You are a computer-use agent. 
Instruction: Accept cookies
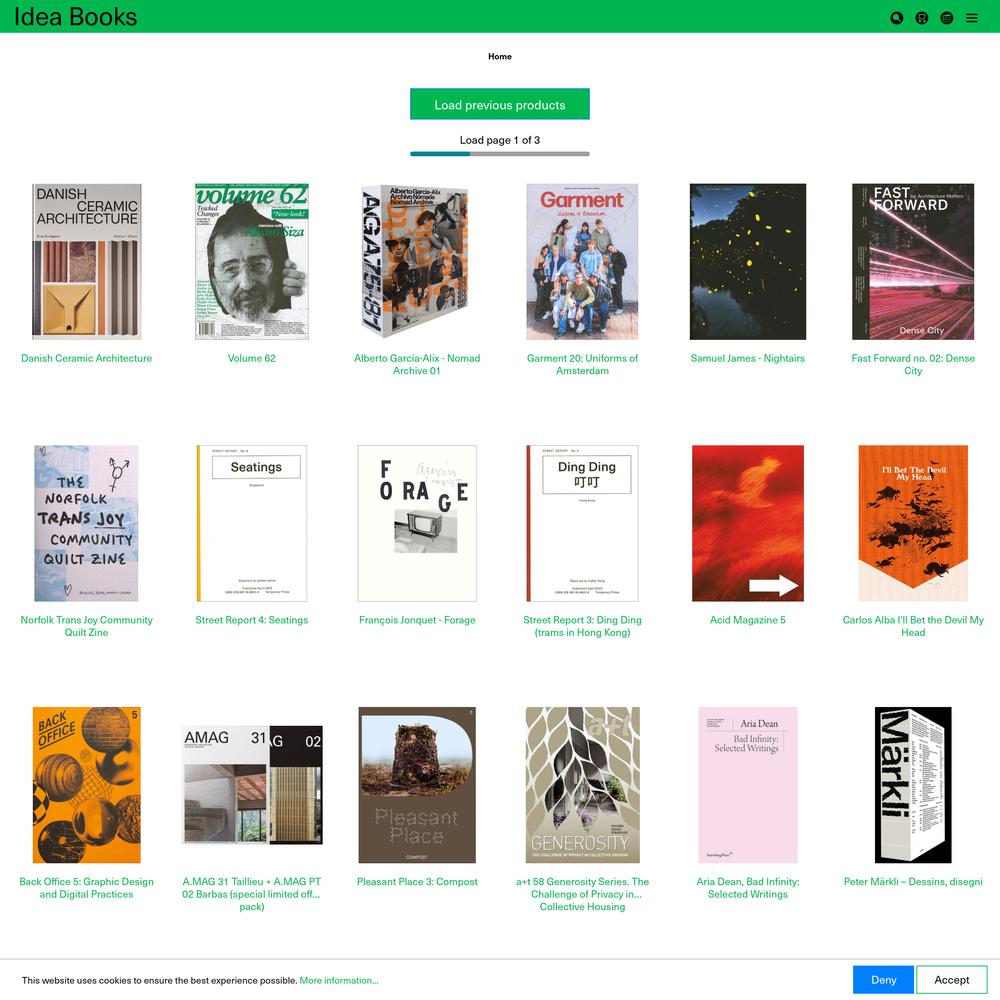pyautogui.click(x=952, y=980)
